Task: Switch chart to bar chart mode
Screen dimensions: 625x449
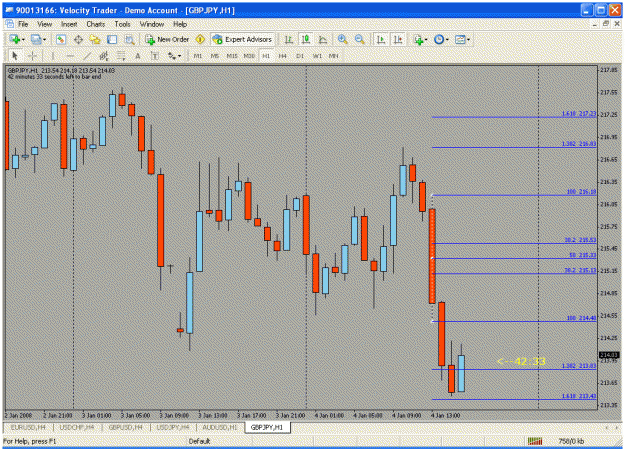Action: (x=289, y=39)
